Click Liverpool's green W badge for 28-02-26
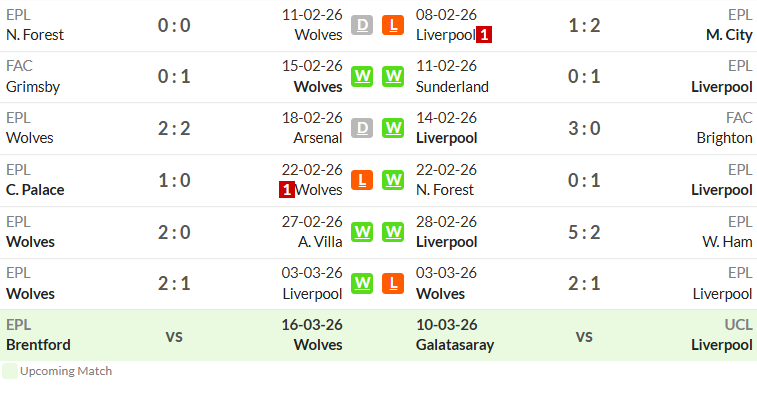The image size is (757, 400). (393, 232)
